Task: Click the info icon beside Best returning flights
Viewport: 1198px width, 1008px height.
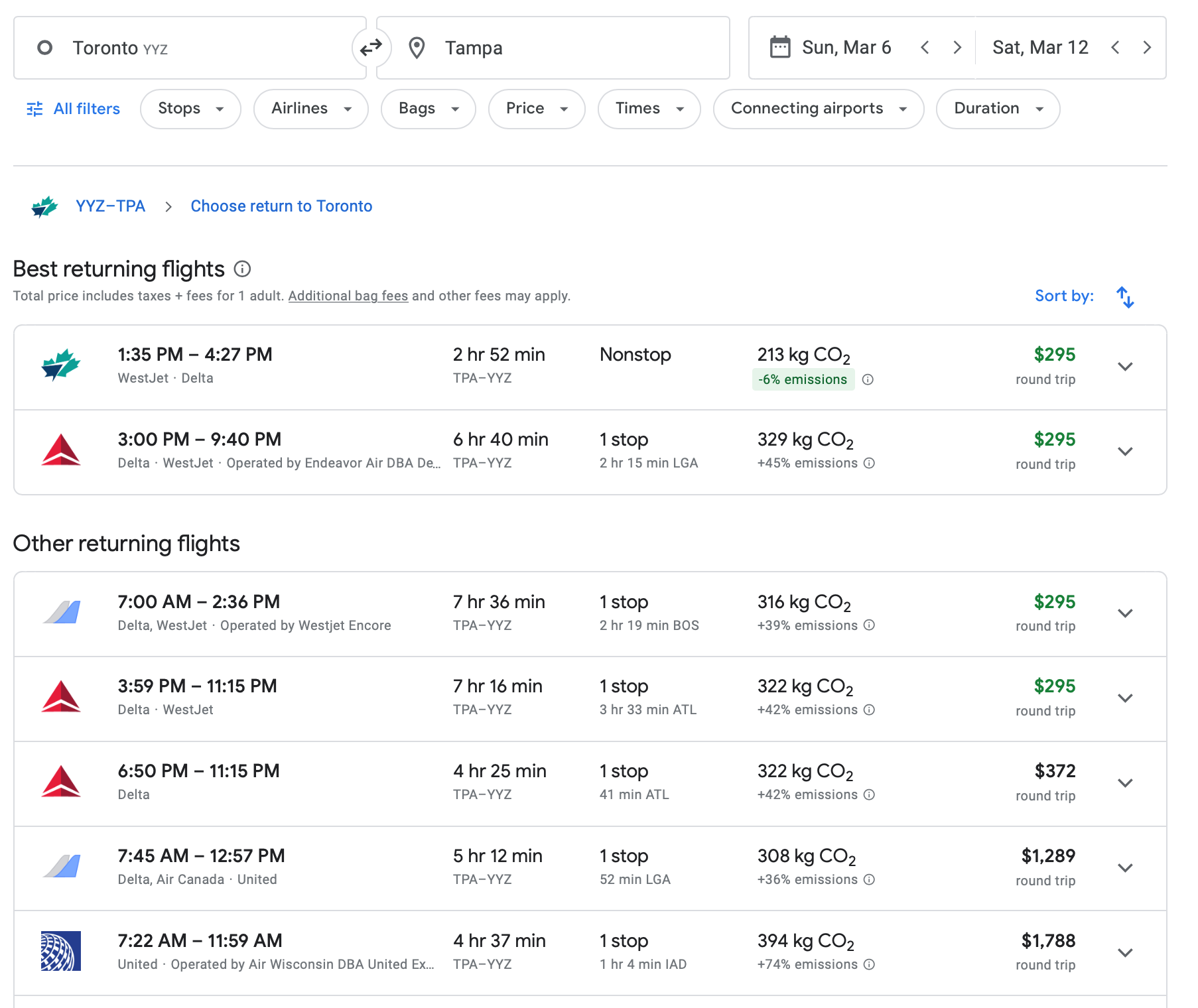Action: coord(243,269)
